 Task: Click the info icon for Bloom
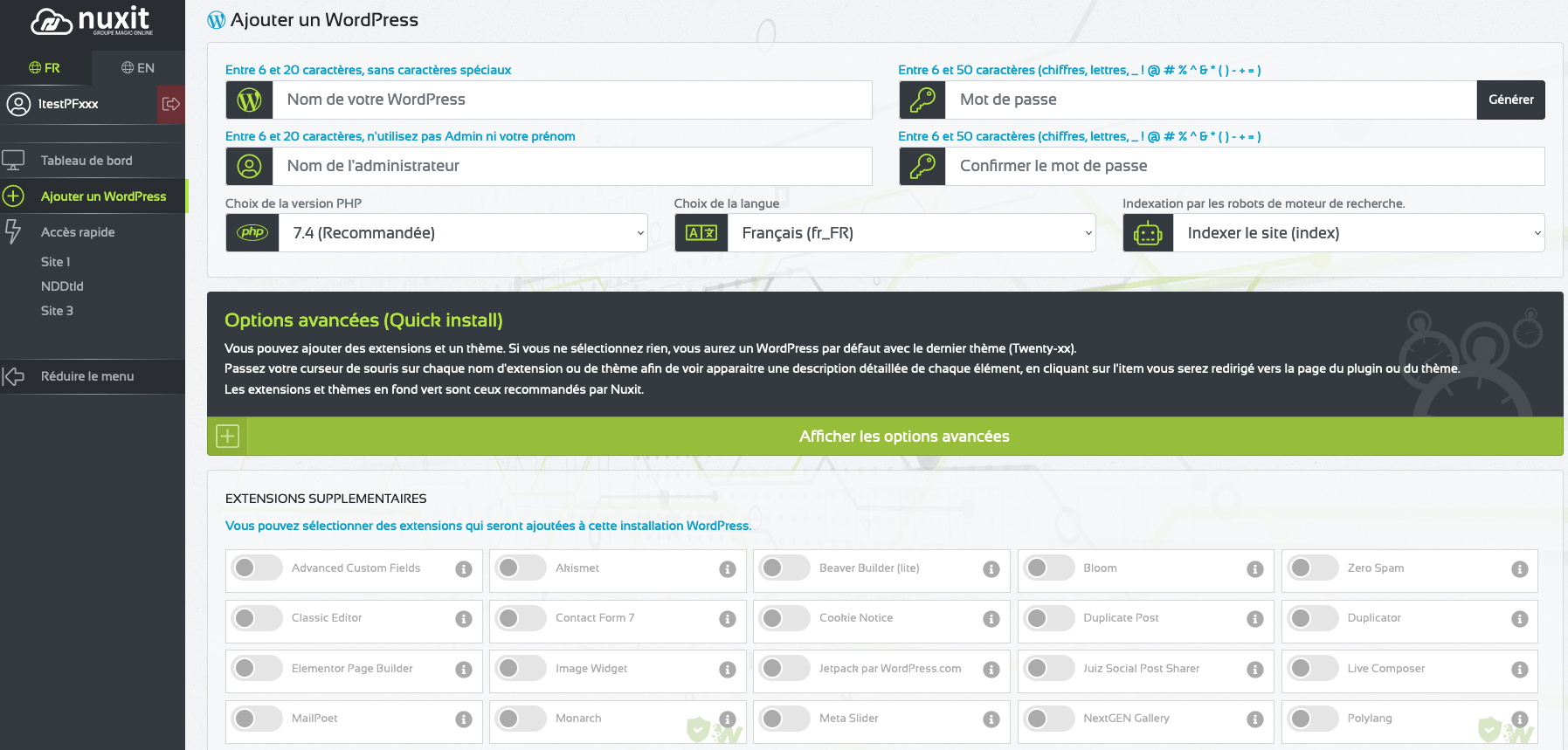(x=1255, y=569)
